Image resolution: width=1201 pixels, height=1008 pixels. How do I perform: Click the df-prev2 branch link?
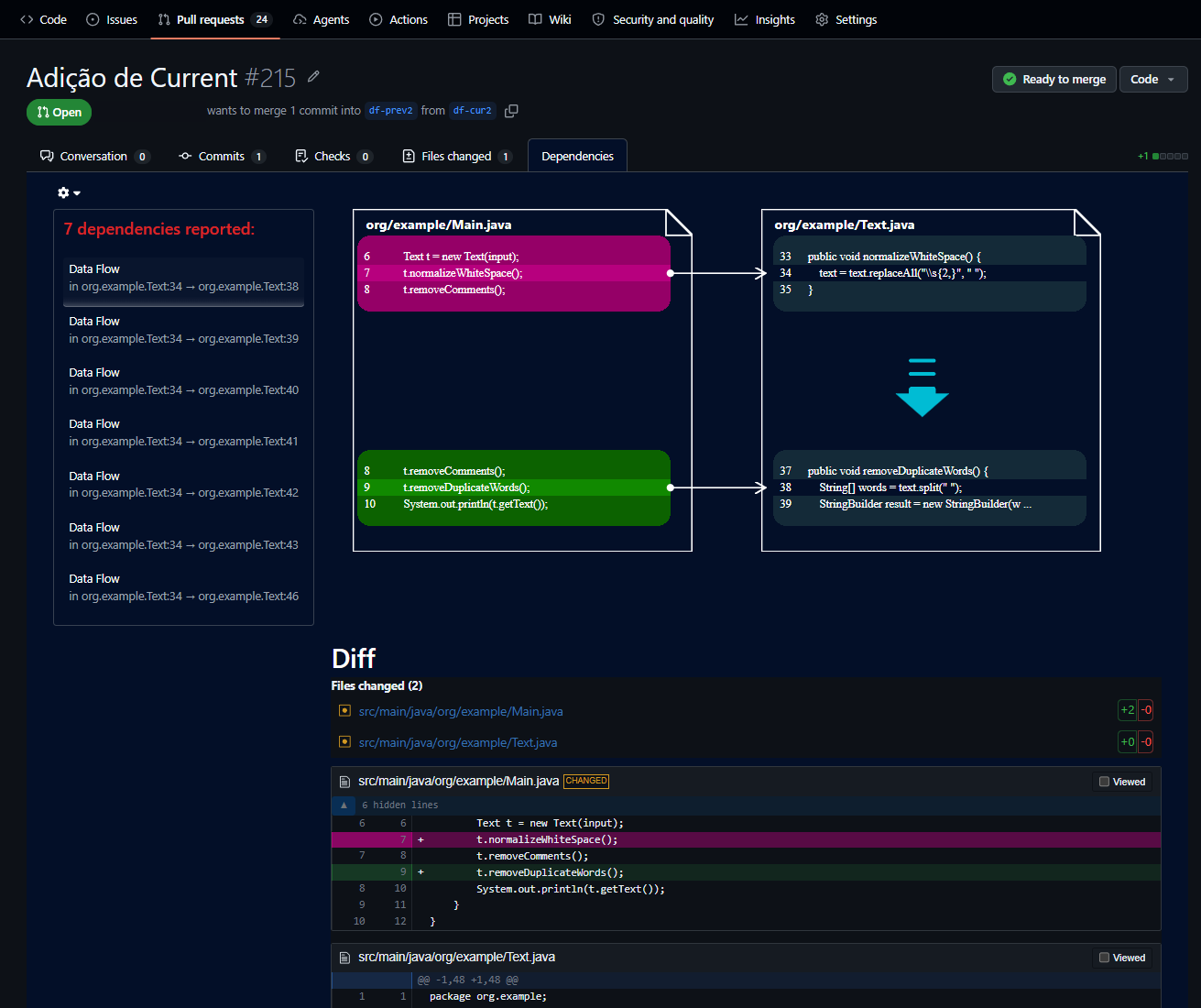click(x=391, y=111)
